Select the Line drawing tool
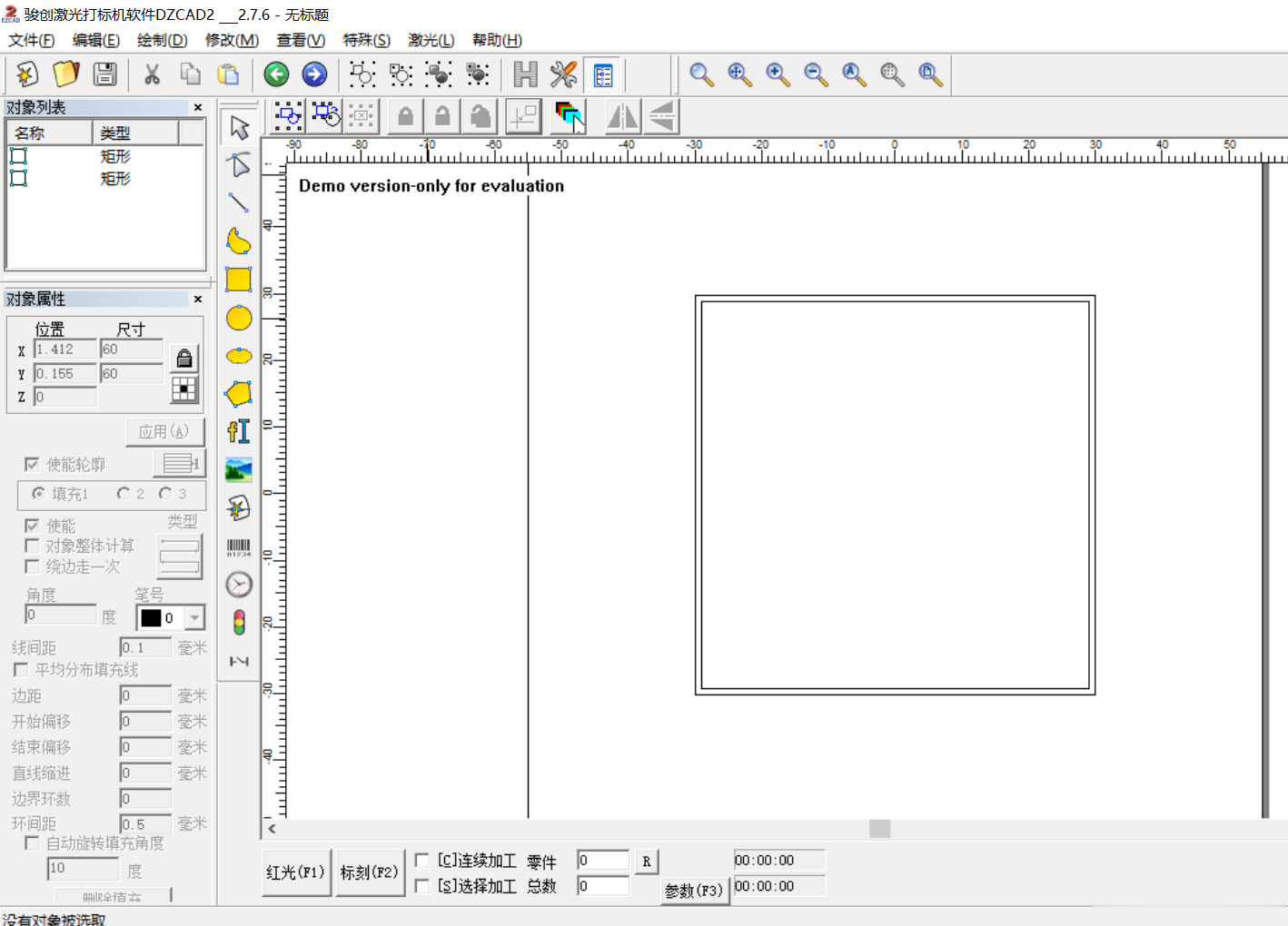The width and height of the screenshot is (1288, 926). 239,203
